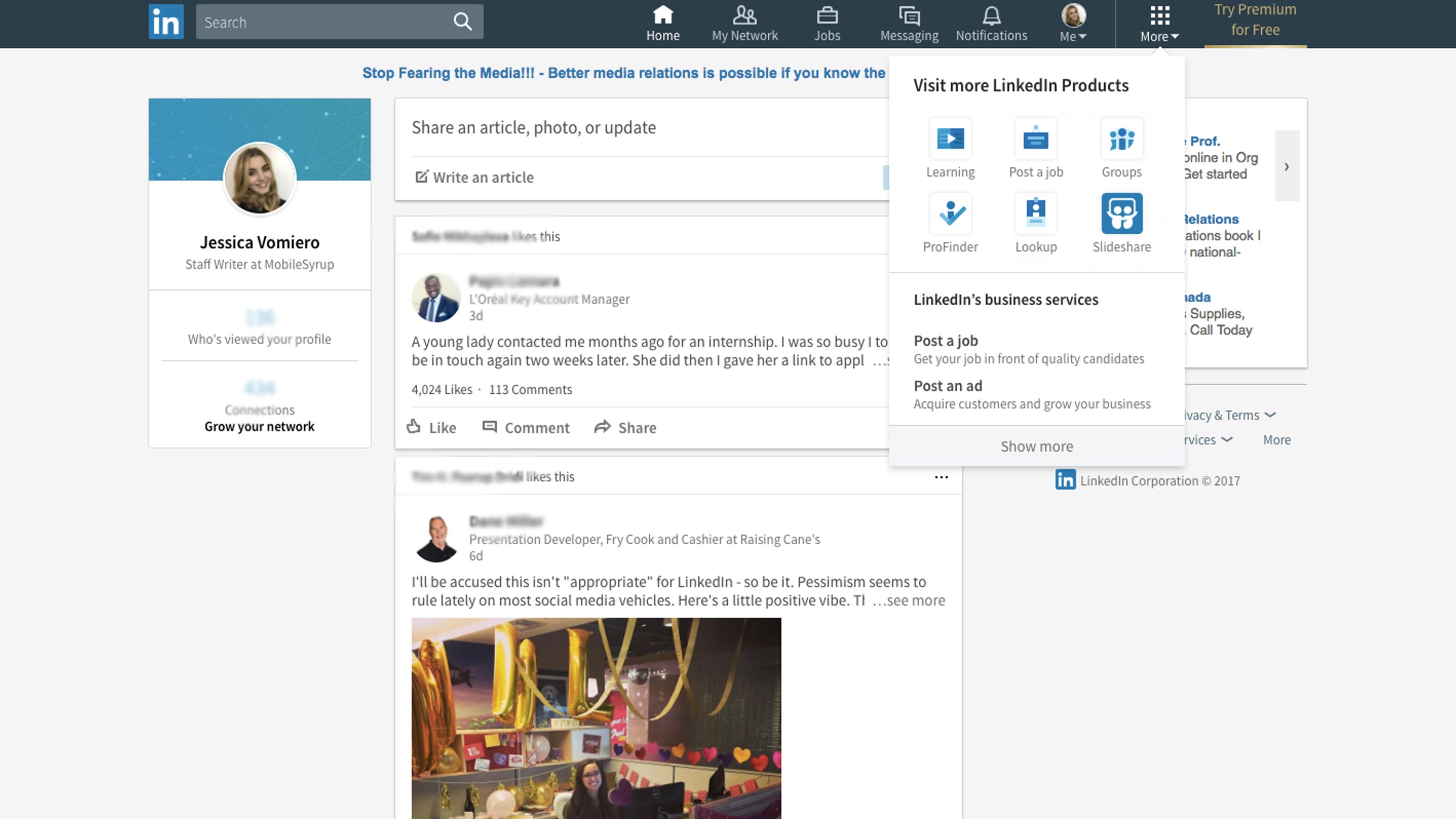Open the Slideshare icon
Image resolution: width=1456 pixels, height=819 pixels.
[1121, 214]
